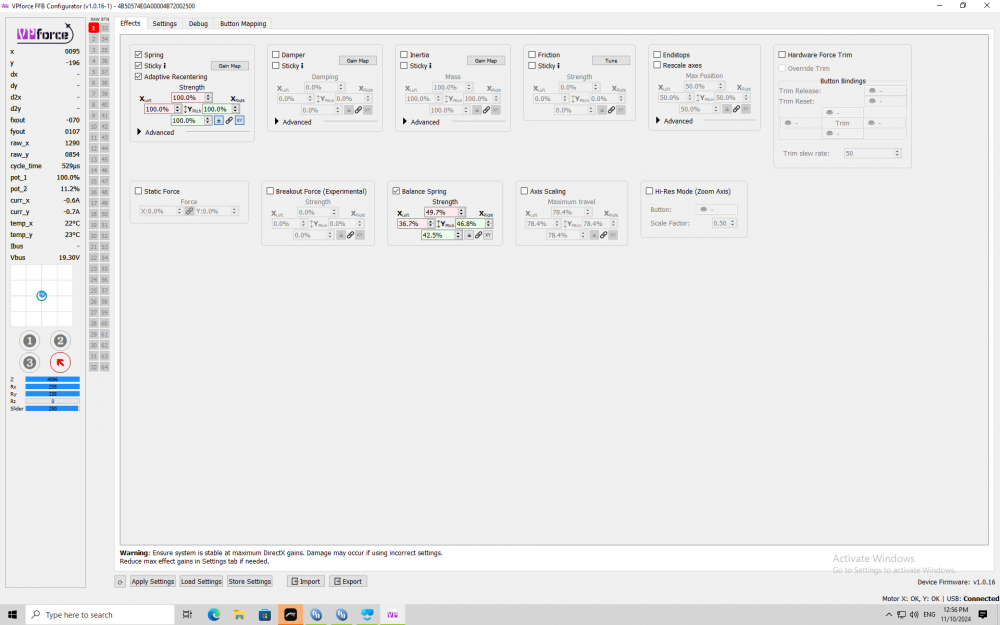Click the red recentering arrow icon
This screenshot has width=1000, height=625.
60,361
